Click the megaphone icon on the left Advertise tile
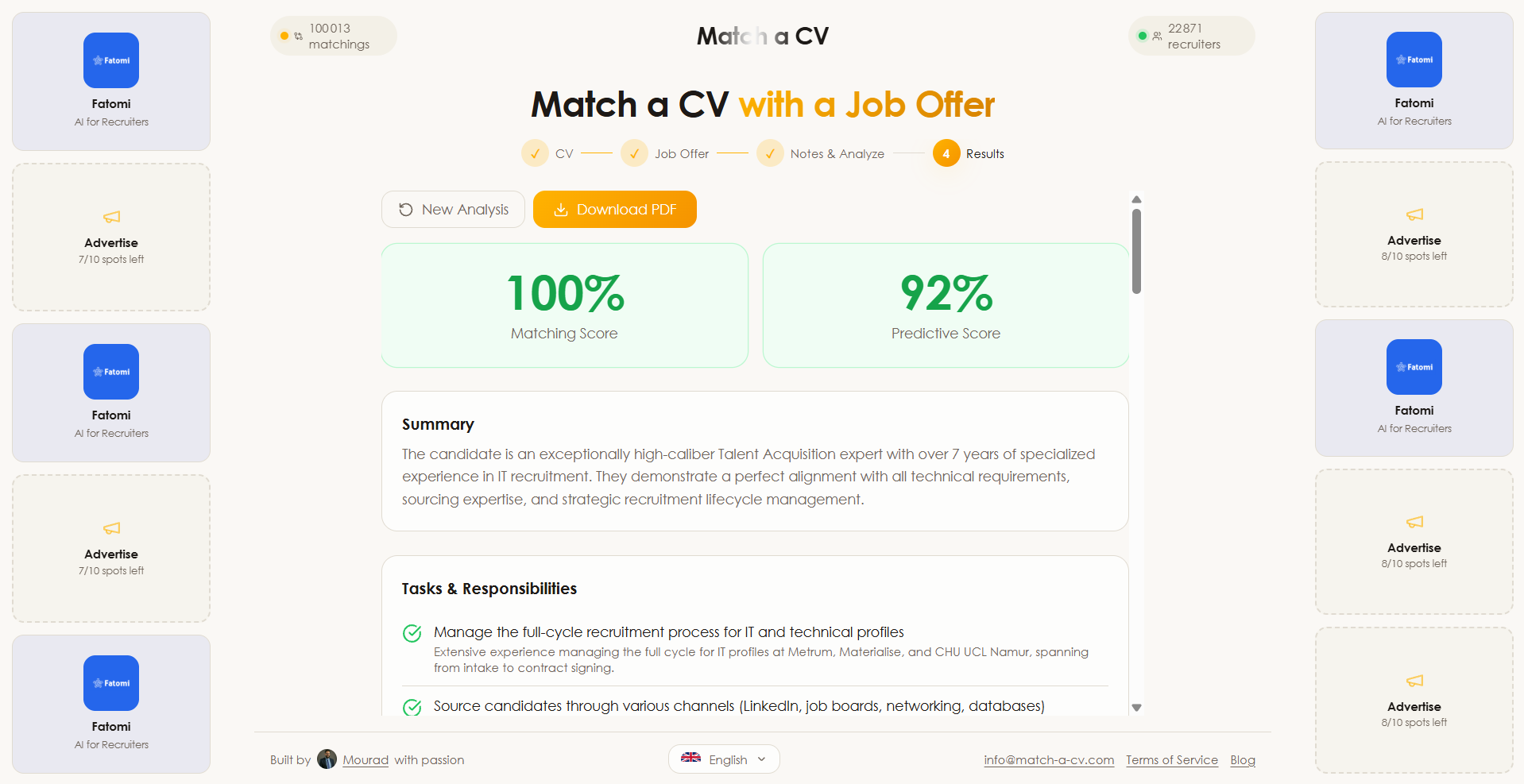The height and width of the screenshot is (784, 1524). (x=110, y=217)
